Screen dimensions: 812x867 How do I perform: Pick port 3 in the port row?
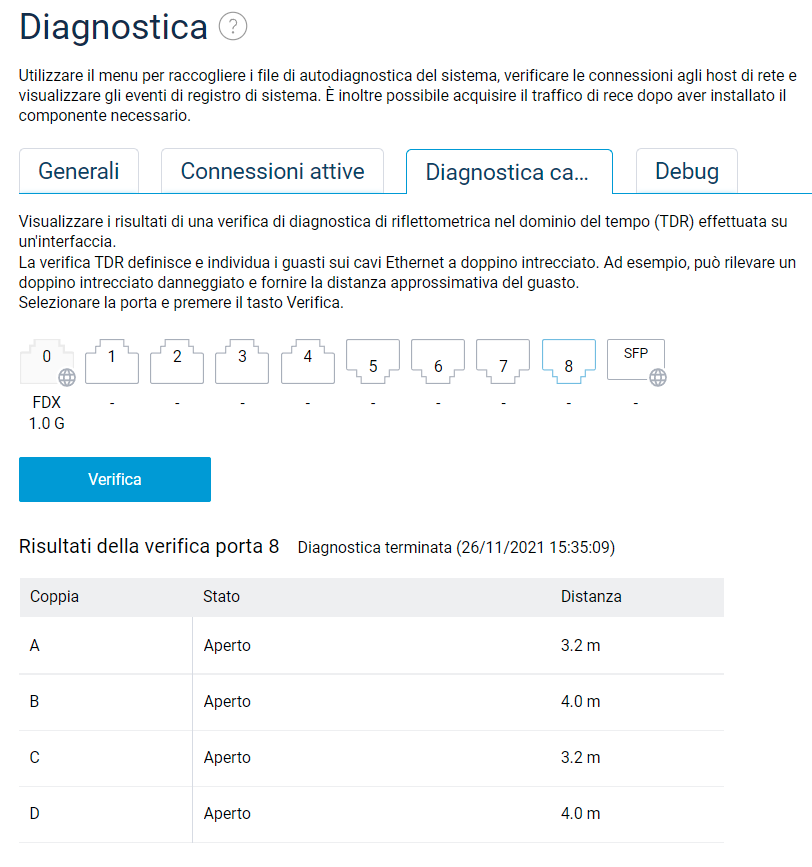coord(242,360)
